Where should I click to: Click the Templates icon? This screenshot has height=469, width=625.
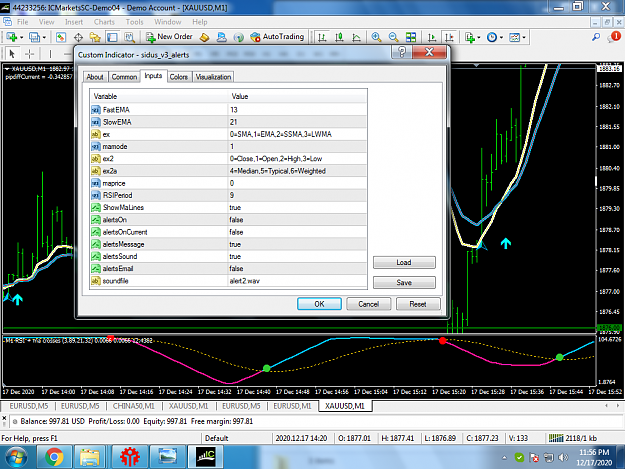tap(515, 37)
